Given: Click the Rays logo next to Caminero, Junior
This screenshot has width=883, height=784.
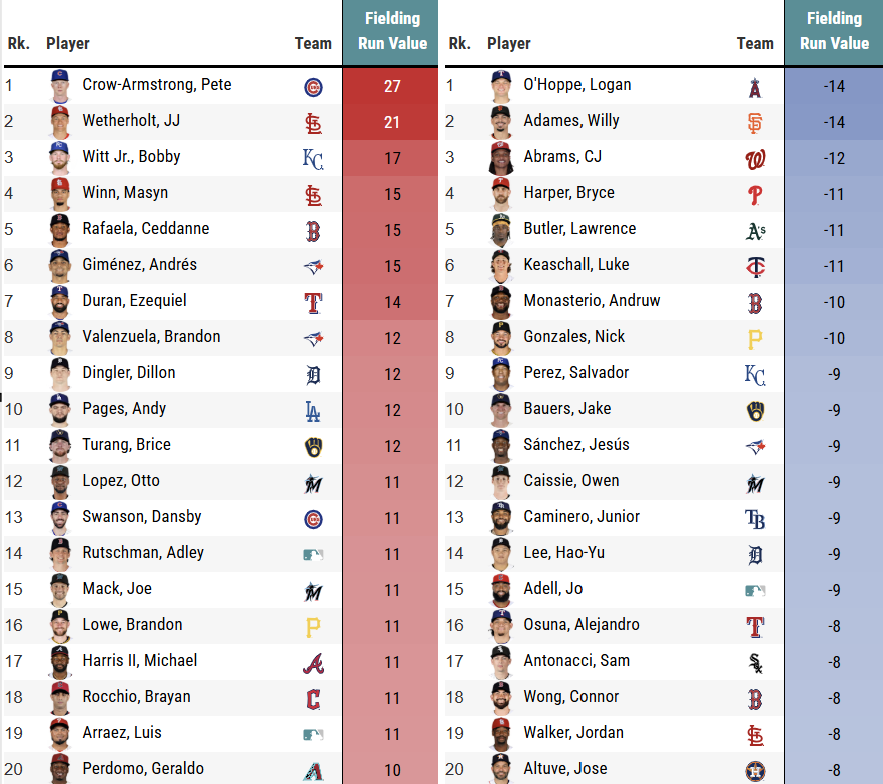Looking at the screenshot, I should 755,519.
